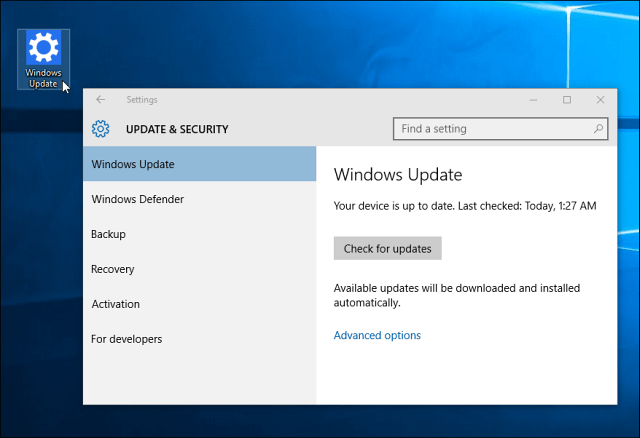Open the Windows Update desktop shortcut

tap(43, 59)
